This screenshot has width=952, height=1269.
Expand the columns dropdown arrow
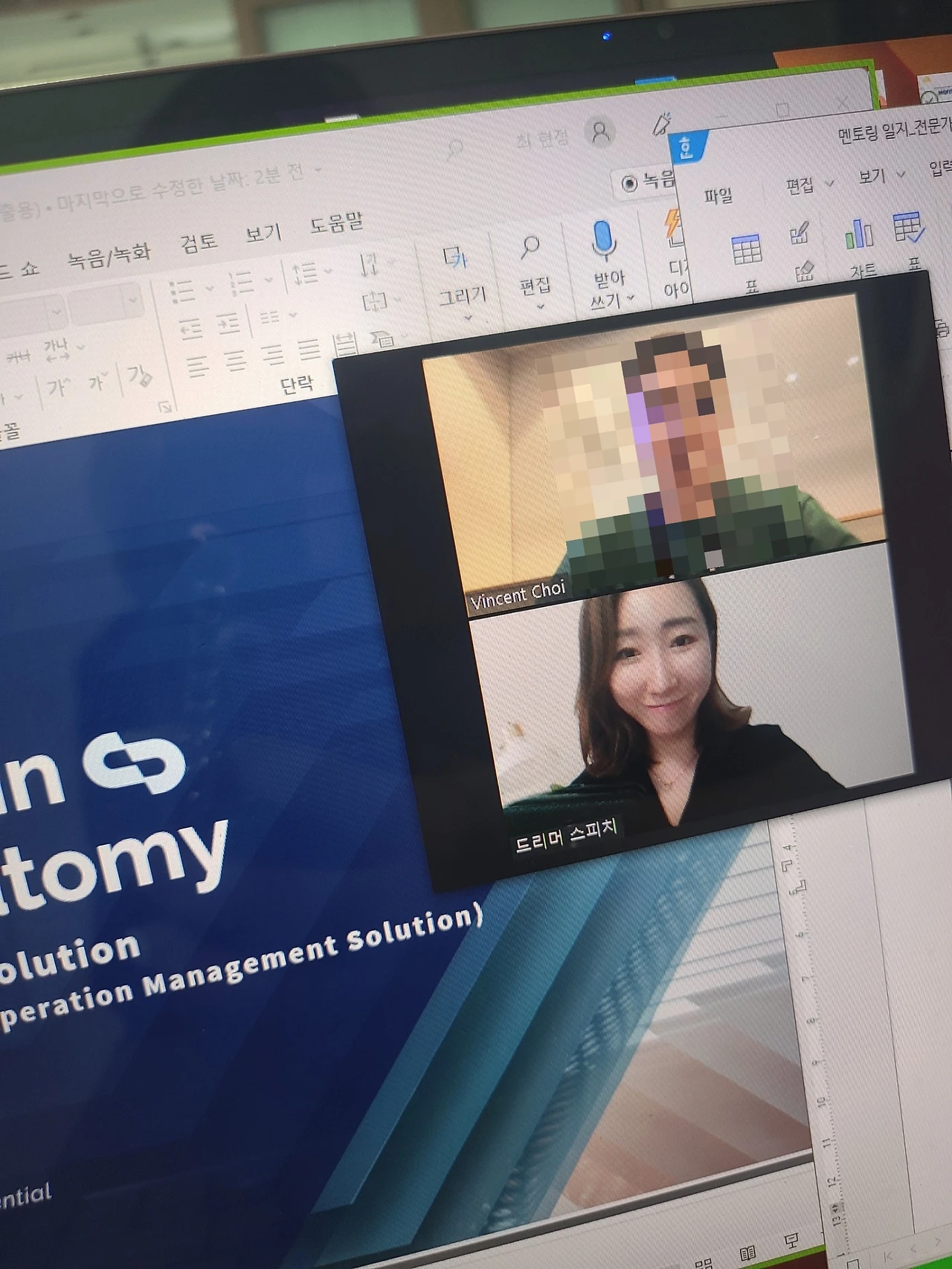pos(292,315)
